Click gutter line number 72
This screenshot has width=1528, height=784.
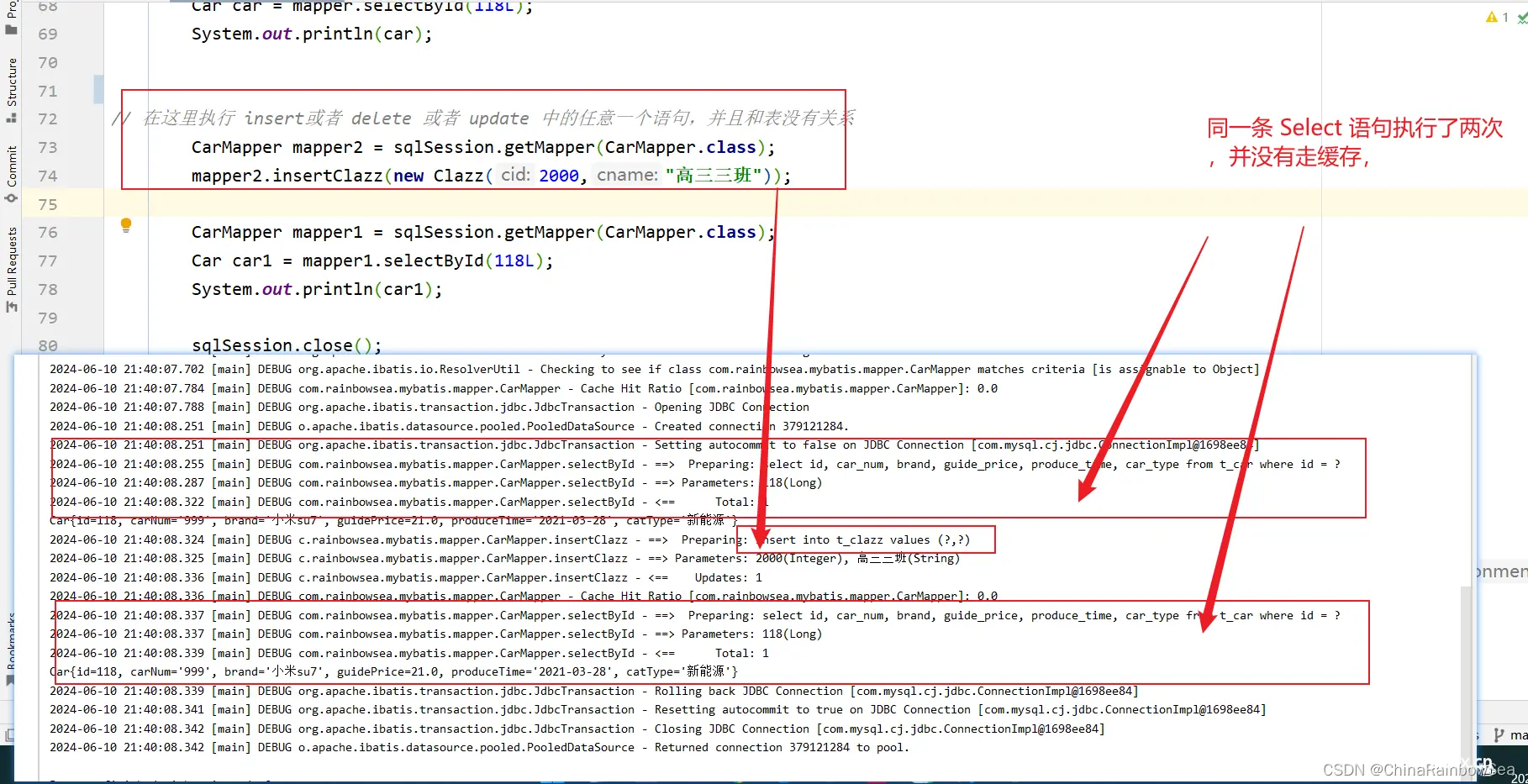[x=48, y=119]
